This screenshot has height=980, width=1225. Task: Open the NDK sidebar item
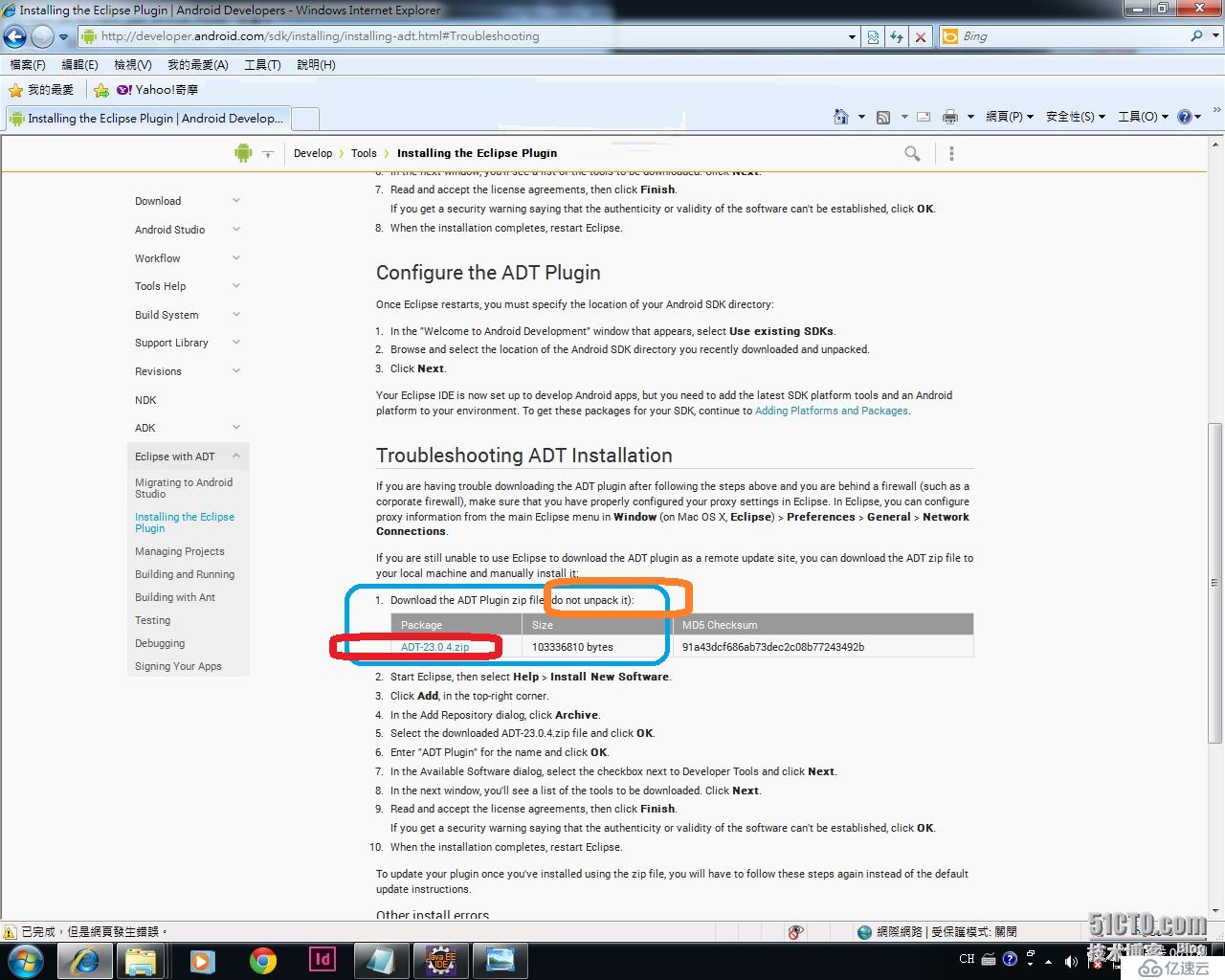point(145,400)
